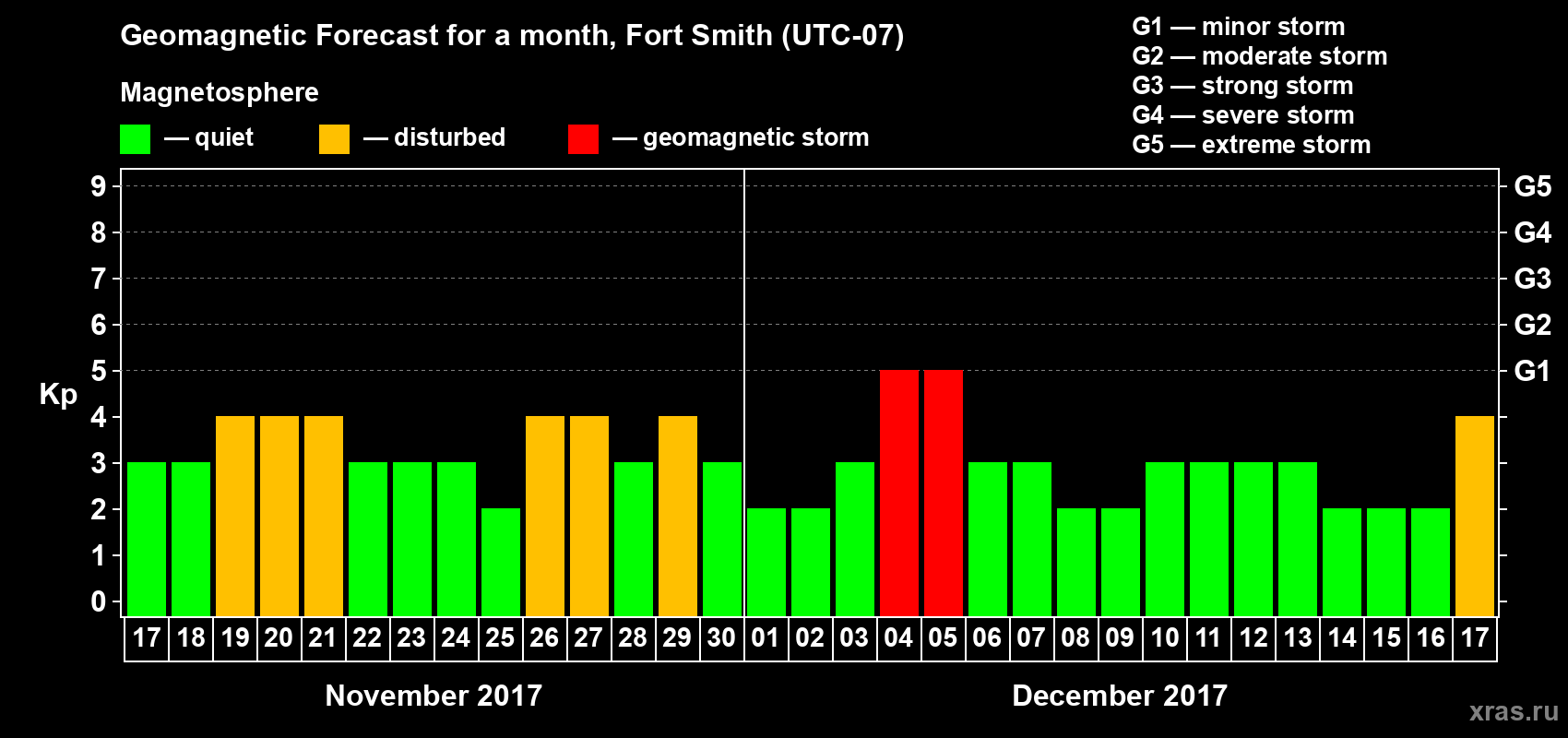Click the green bar for November 30
Image resolution: width=1568 pixels, height=738 pixels.
coord(722,539)
